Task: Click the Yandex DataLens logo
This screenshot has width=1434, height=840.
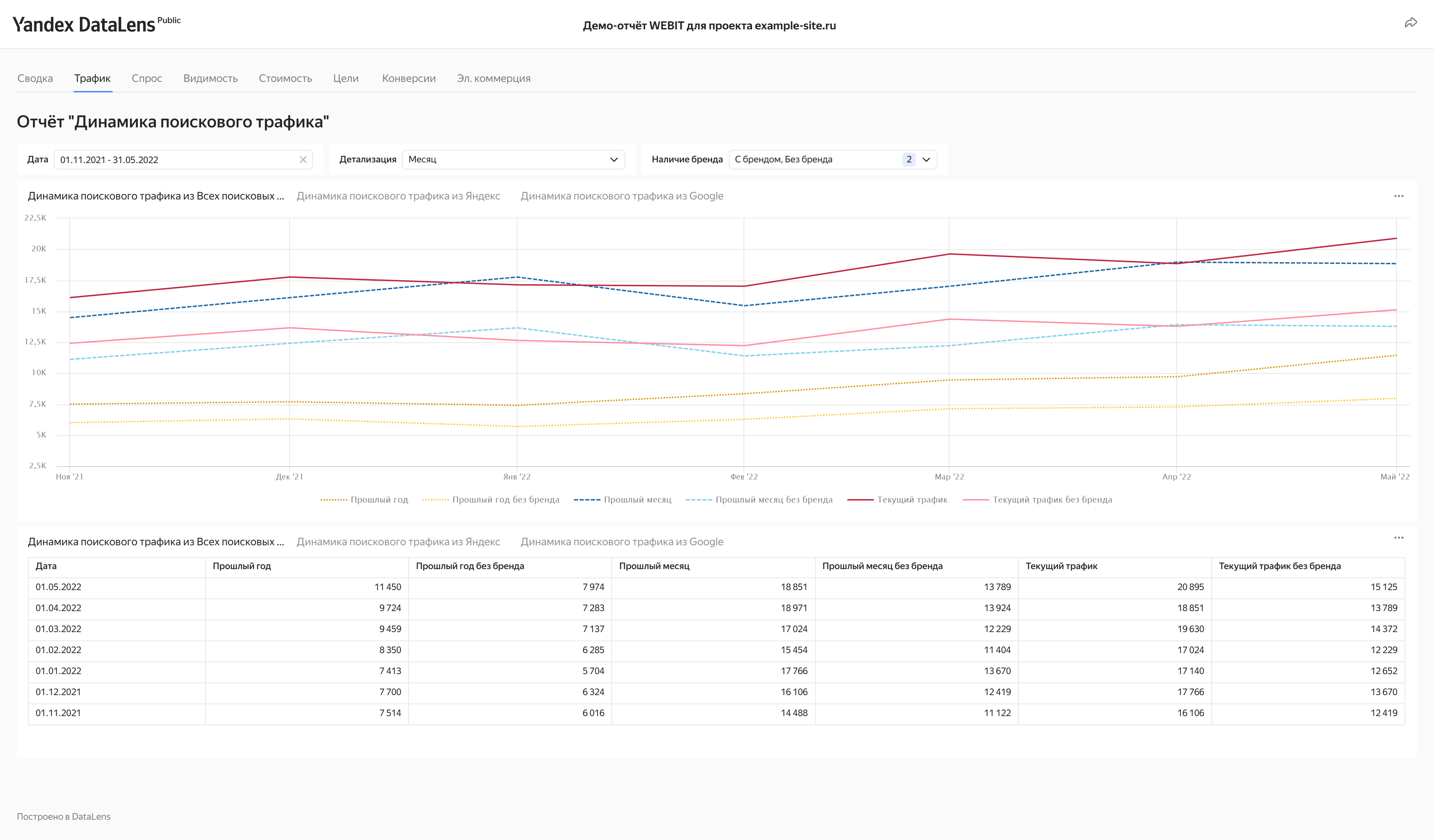Action: [84, 24]
